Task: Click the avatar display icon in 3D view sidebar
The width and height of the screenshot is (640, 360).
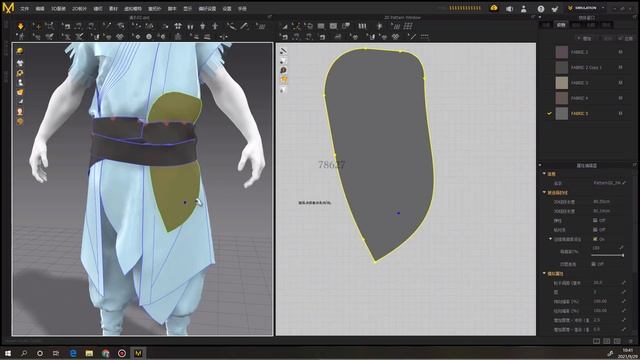Action: [x=20, y=82]
